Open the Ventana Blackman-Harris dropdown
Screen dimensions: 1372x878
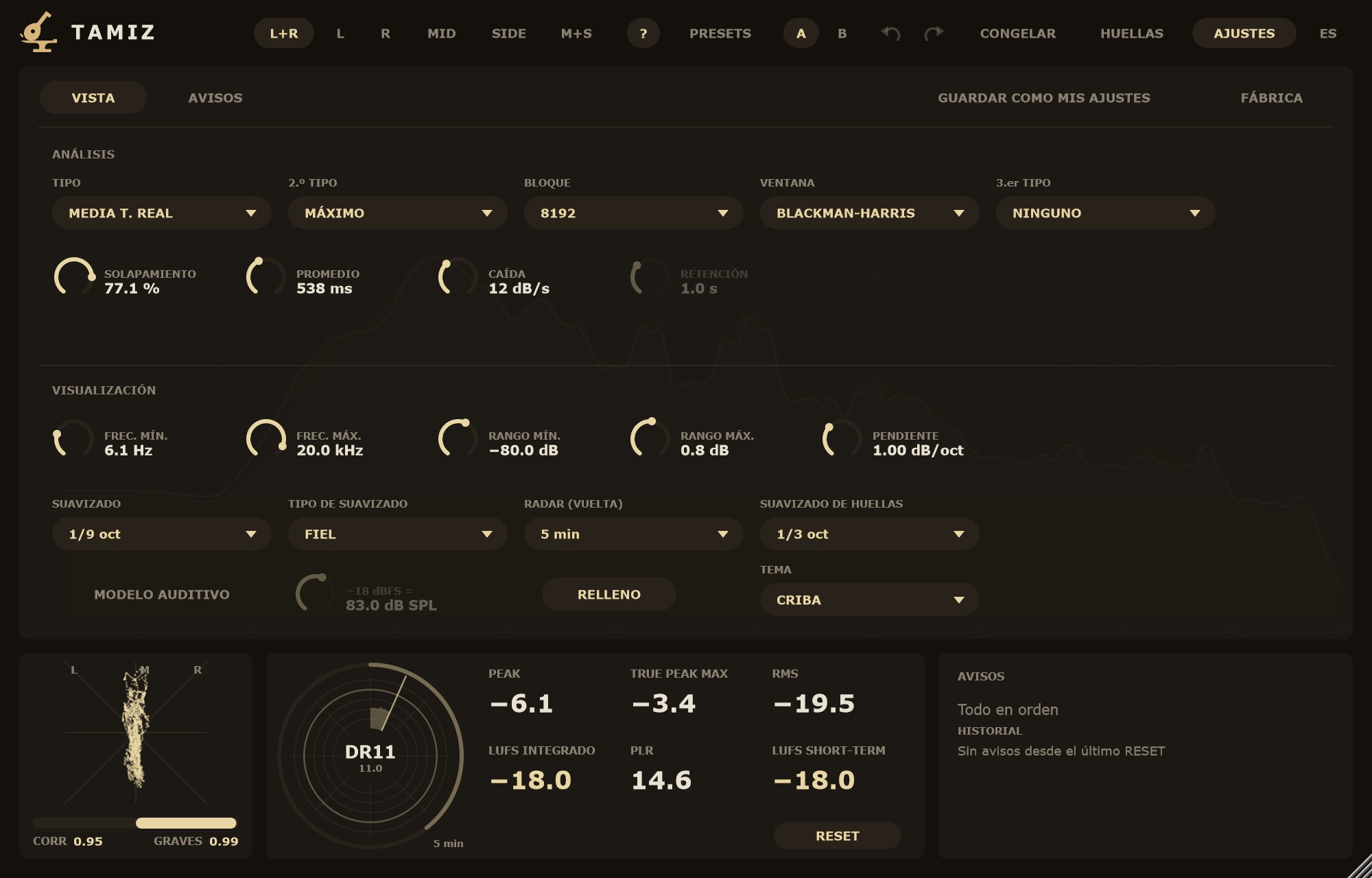tap(870, 213)
